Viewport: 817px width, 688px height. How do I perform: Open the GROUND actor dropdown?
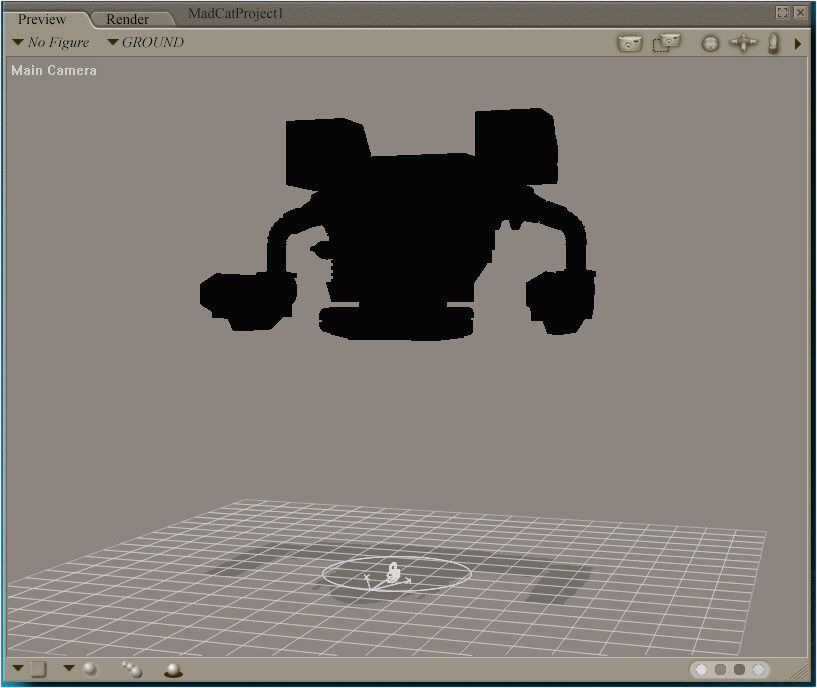tap(146, 43)
